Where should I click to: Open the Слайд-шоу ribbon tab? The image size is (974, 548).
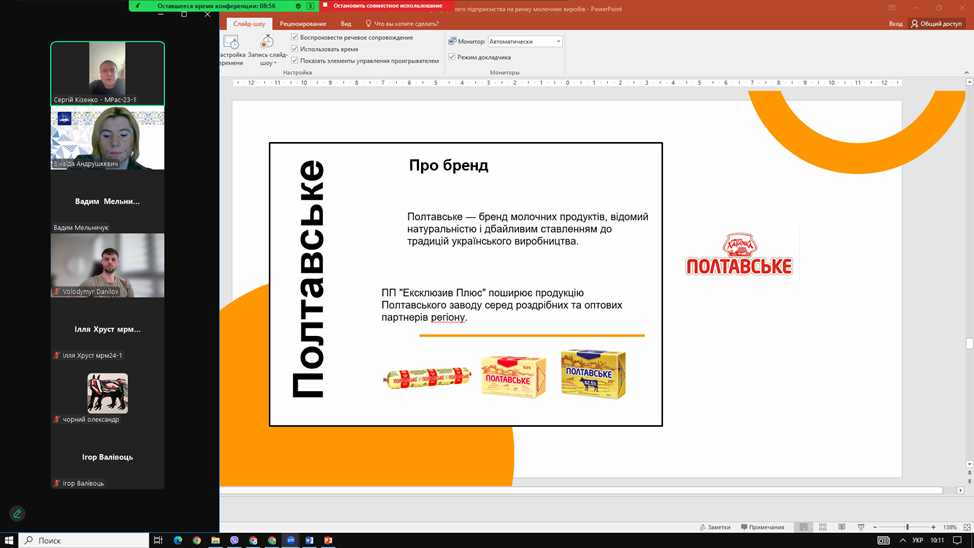[249, 24]
